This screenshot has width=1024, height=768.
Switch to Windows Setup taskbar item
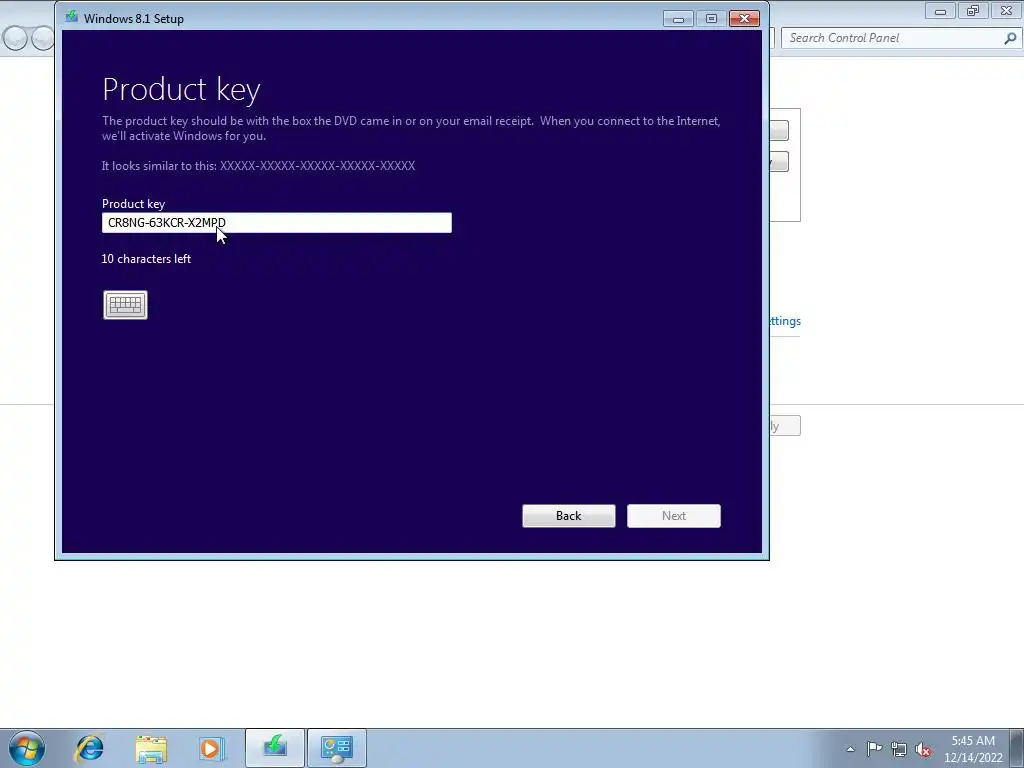(x=275, y=748)
